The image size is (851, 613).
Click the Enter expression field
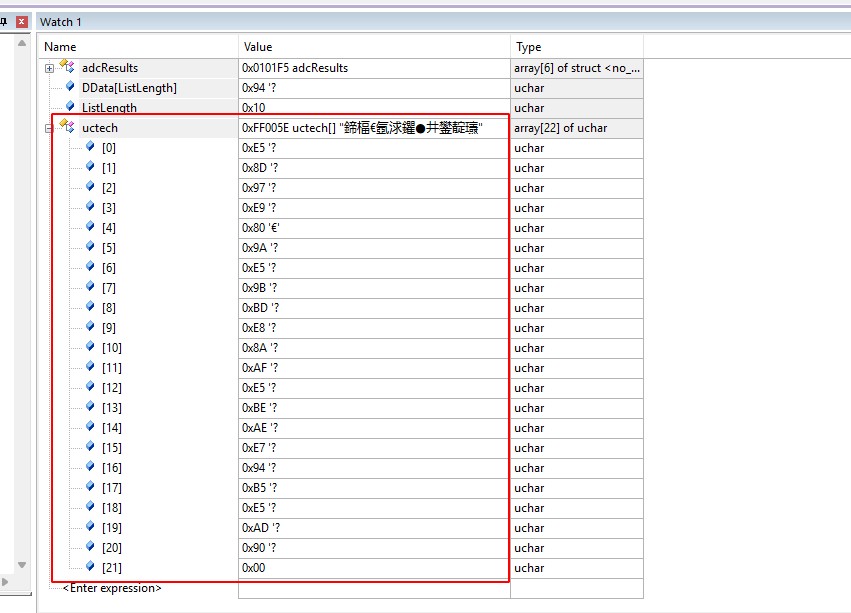(x=112, y=588)
